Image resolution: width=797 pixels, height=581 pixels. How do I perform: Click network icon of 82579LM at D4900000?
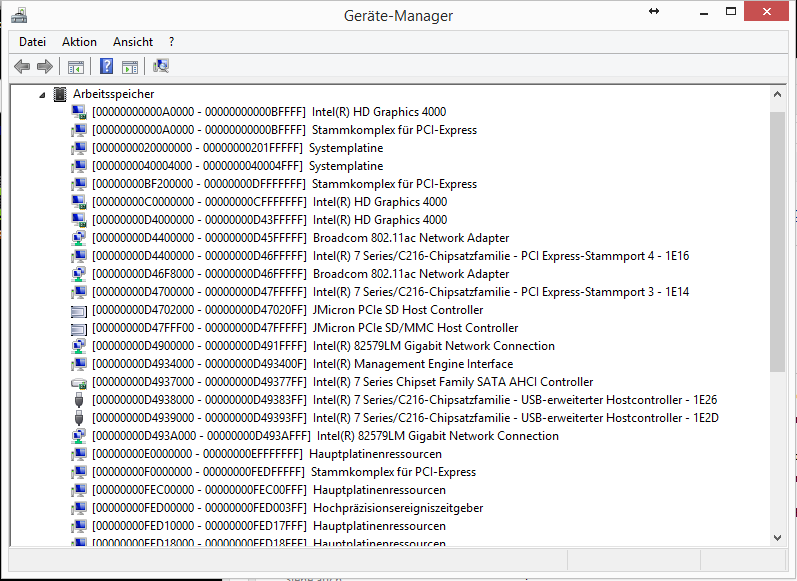click(79, 346)
